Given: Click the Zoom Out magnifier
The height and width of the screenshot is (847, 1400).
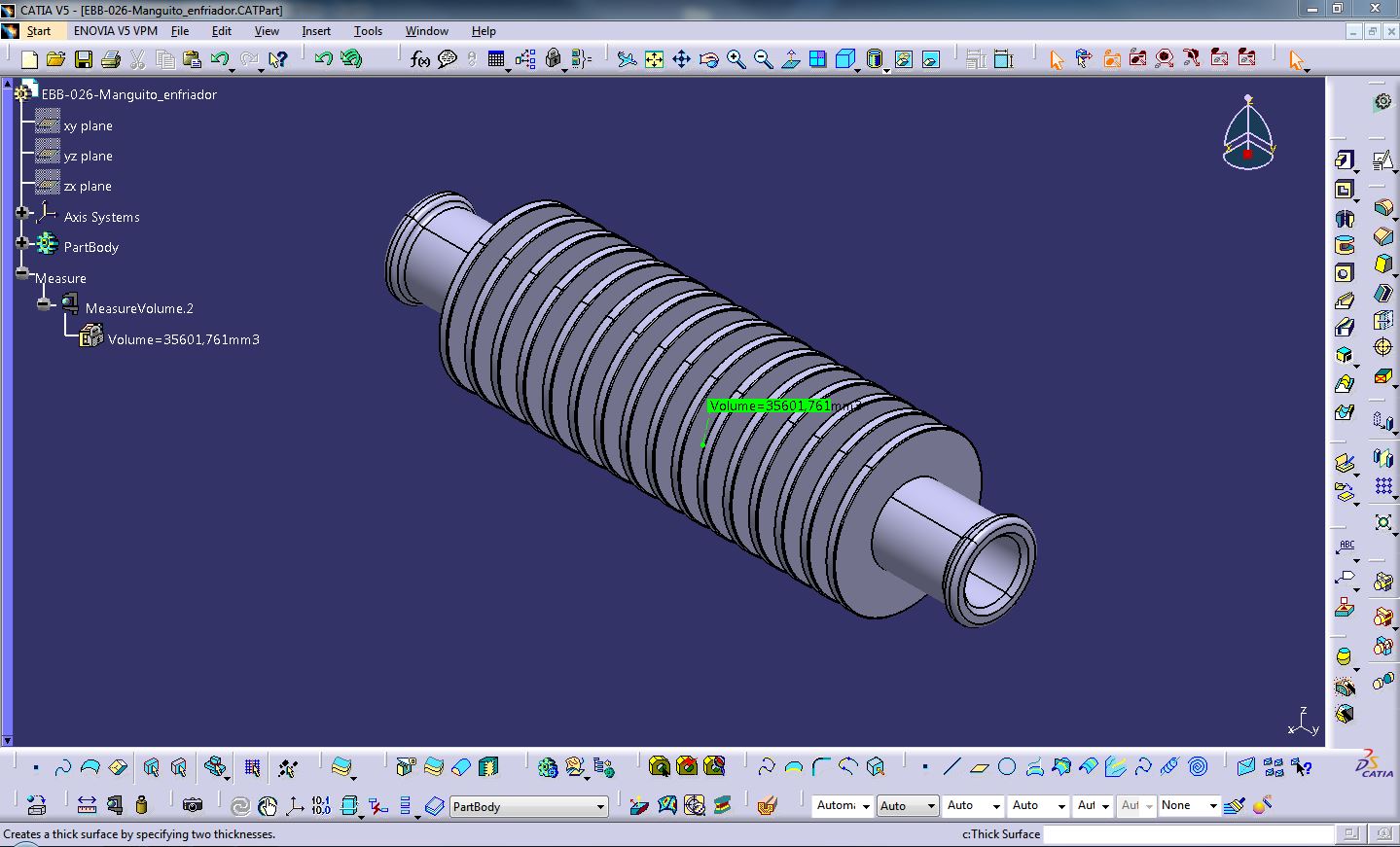Looking at the screenshot, I should click(764, 59).
